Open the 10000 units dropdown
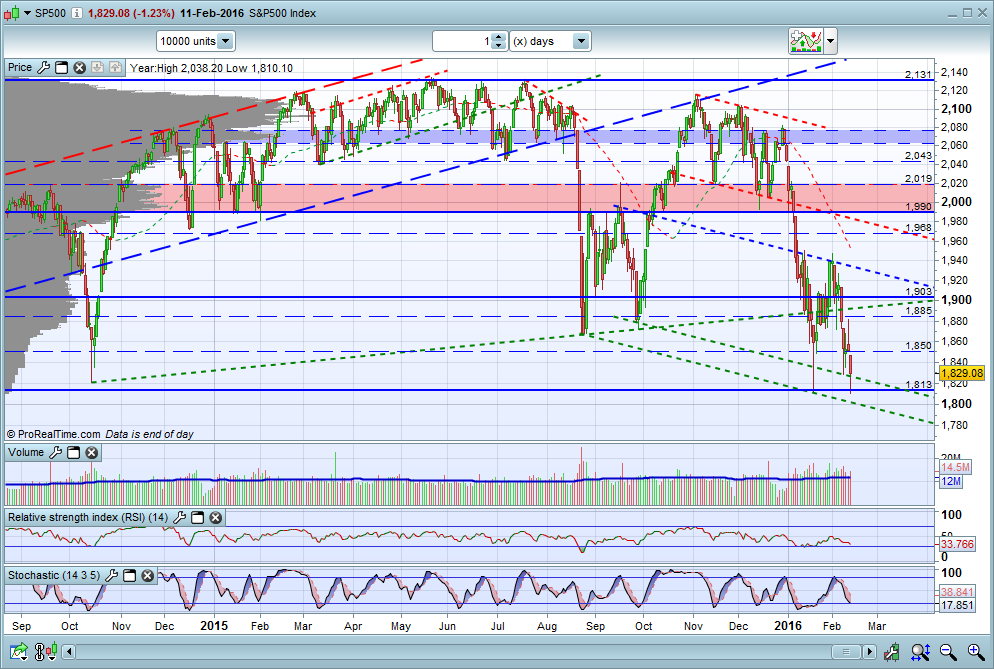 (196, 41)
